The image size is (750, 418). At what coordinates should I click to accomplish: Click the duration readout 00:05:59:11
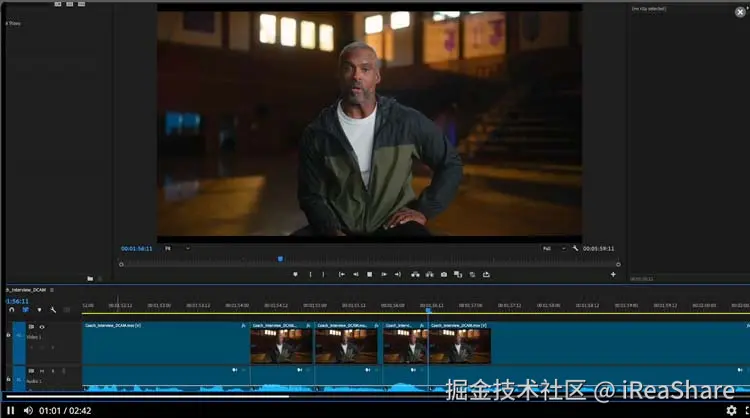[598, 249]
